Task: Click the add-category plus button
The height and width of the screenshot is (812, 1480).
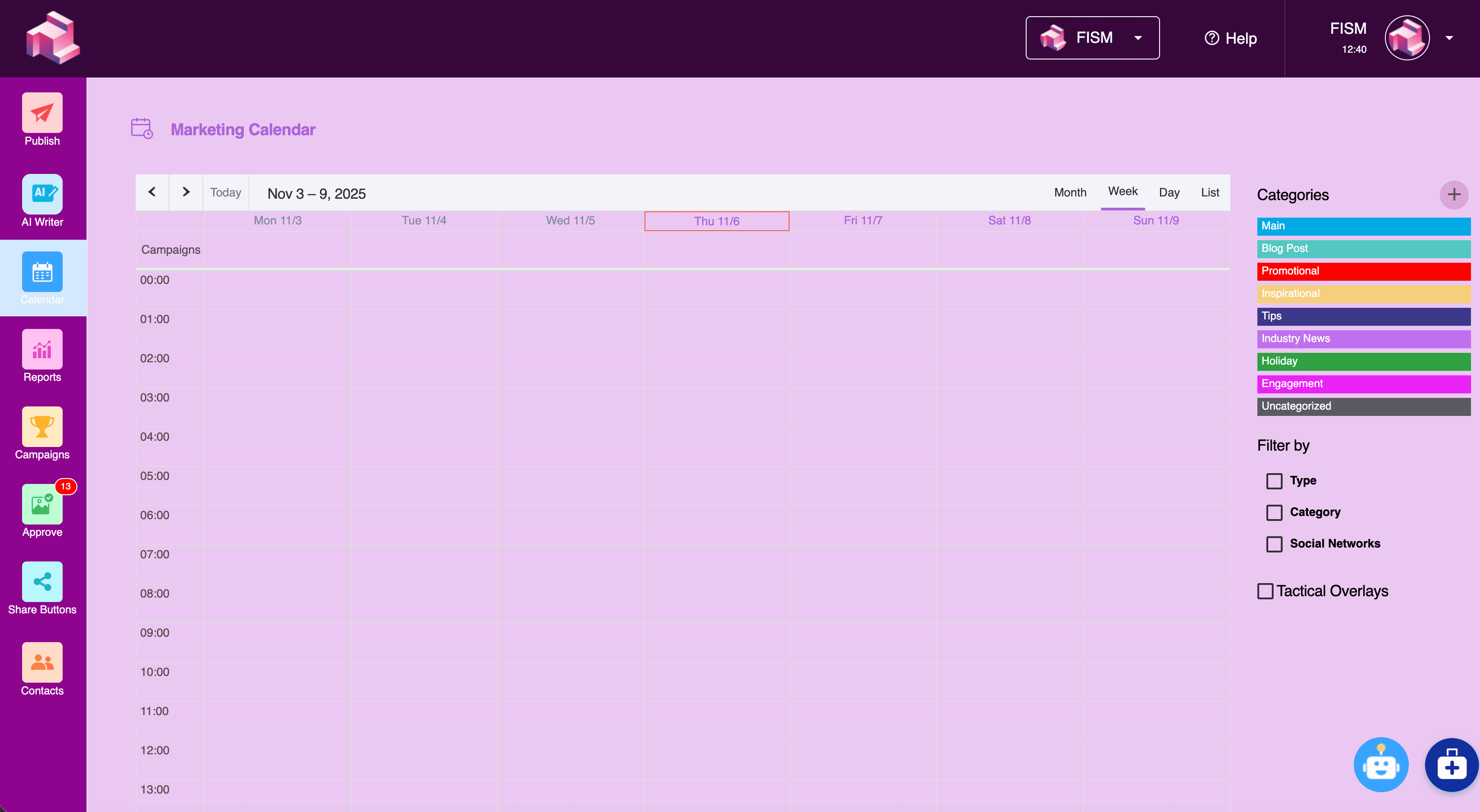Action: point(1453,195)
